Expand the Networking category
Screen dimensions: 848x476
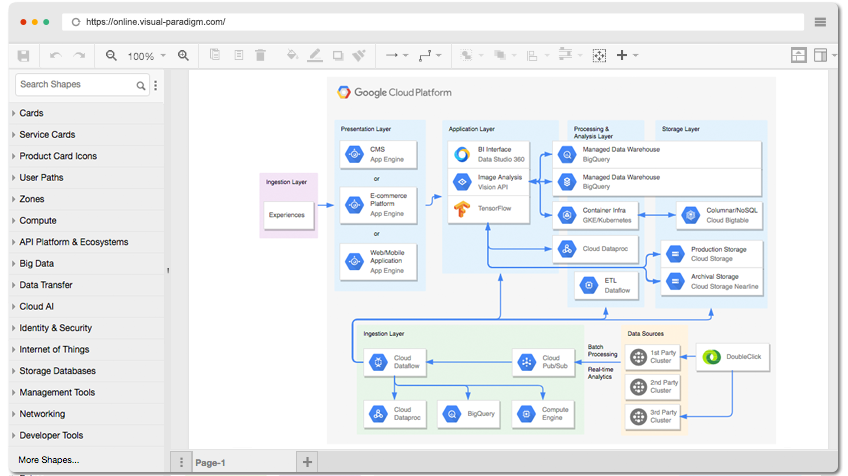[x=87, y=414]
